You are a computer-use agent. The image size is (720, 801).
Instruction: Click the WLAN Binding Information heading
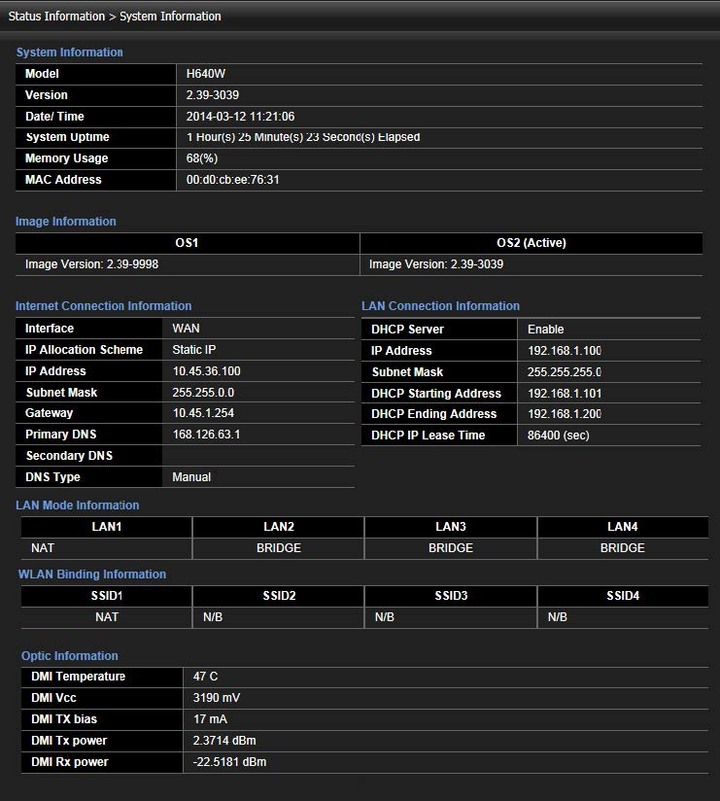(x=92, y=574)
